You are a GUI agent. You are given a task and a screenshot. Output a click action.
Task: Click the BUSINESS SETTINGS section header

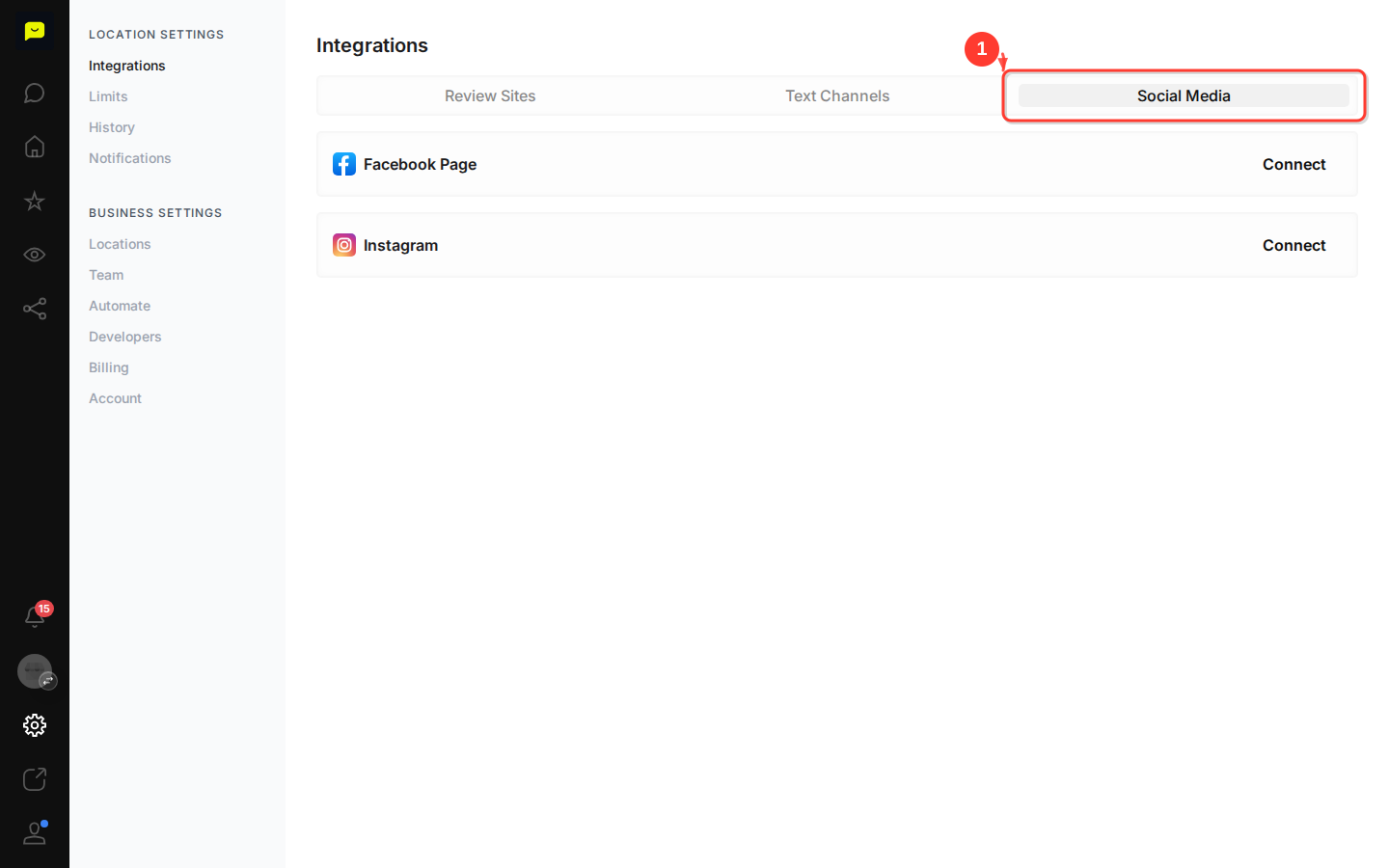[x=155, y=213]
